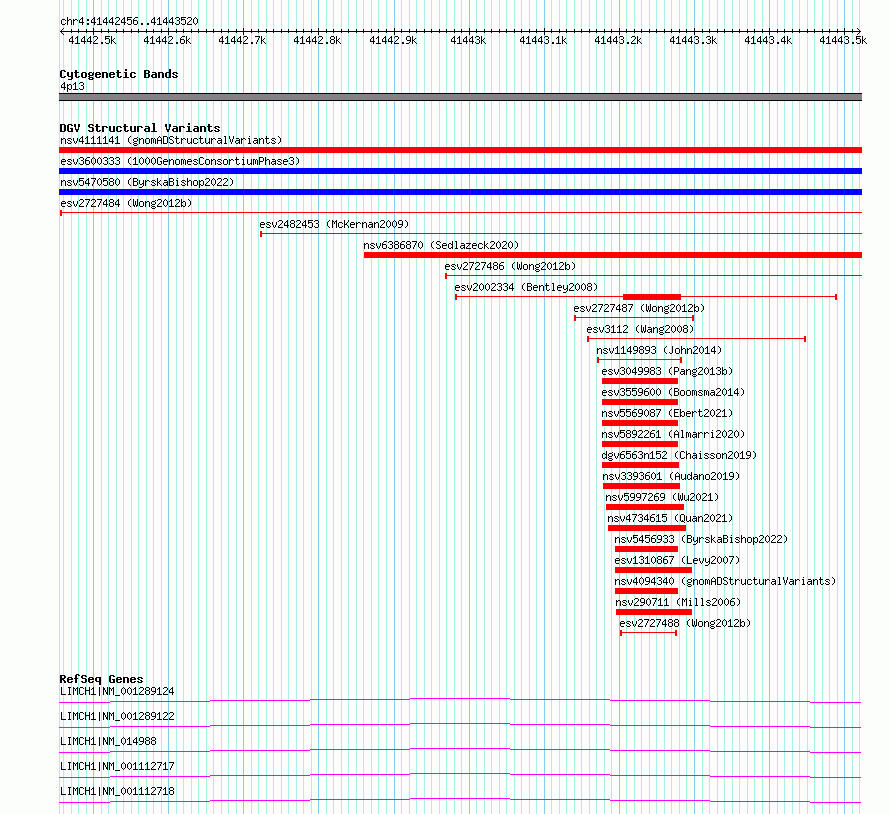This screenshot has width=890, height=814.
Task: Open nsv5456933 ByrskaBishop2022 label
Action: click(x=701, y=539)
